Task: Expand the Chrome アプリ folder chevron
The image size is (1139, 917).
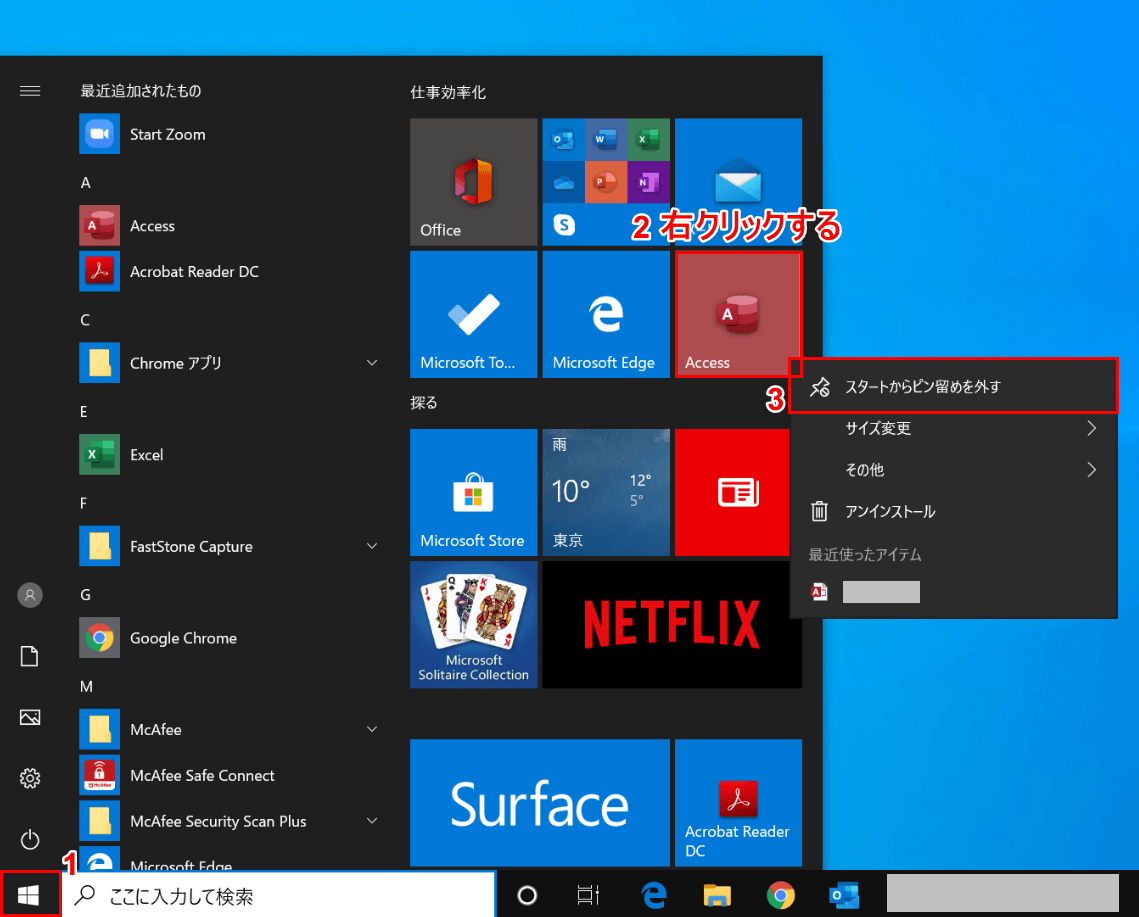Action: [x=372, y=363]
